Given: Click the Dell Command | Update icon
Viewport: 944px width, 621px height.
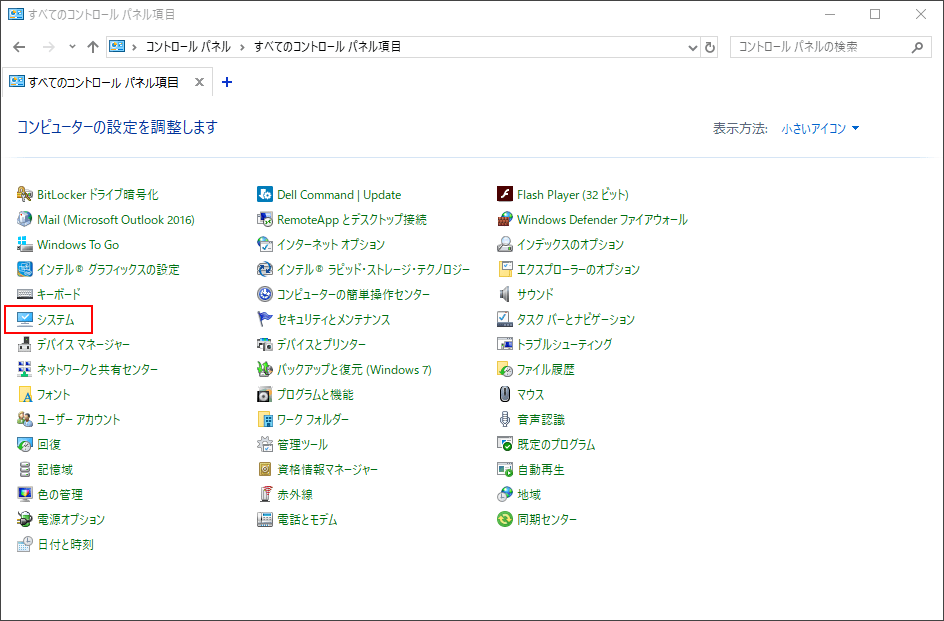Looking at the screenshot, I should pos(265,195).
